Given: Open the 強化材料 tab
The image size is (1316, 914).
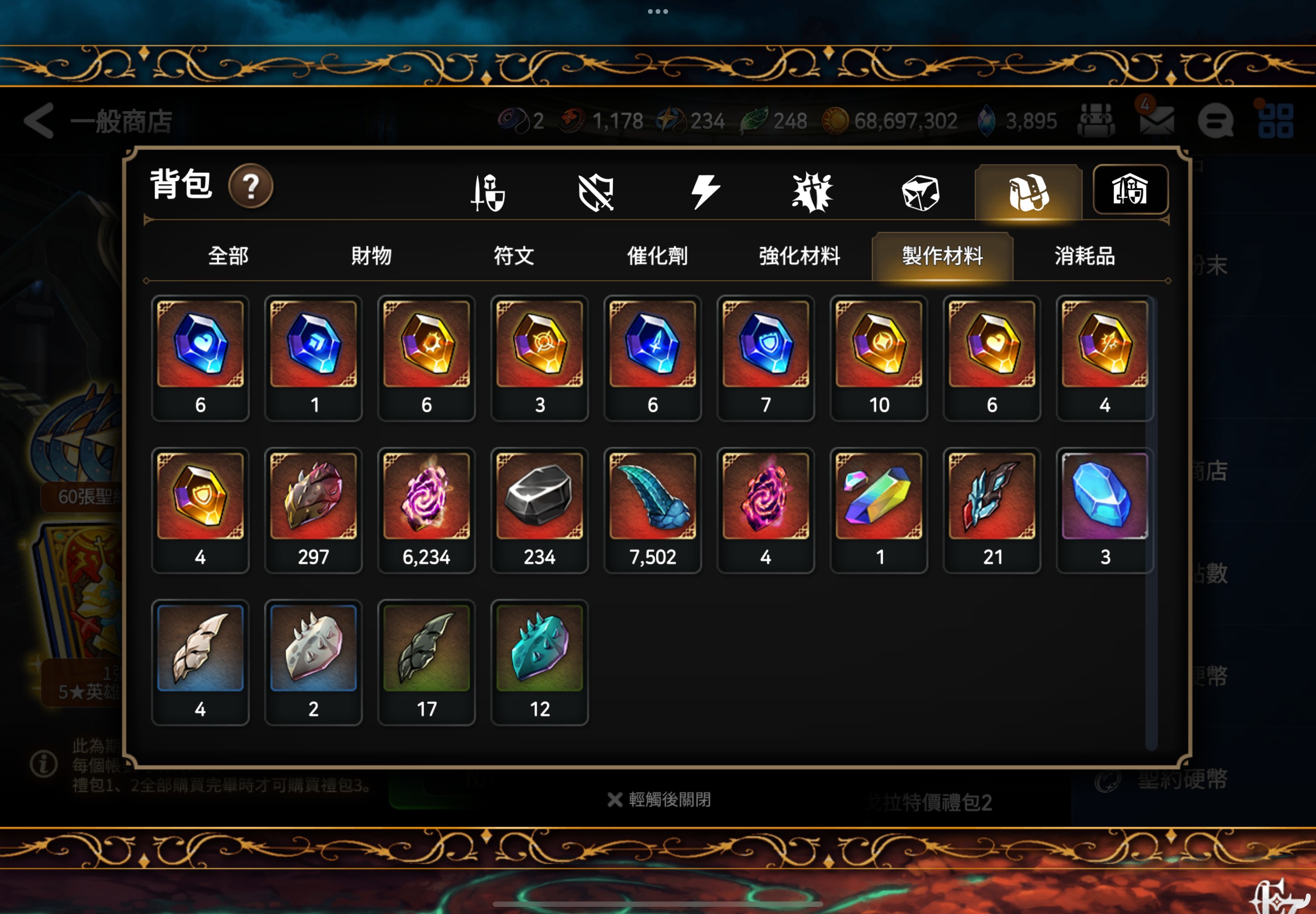Looking at the screenshot, I should pos(799,255).
